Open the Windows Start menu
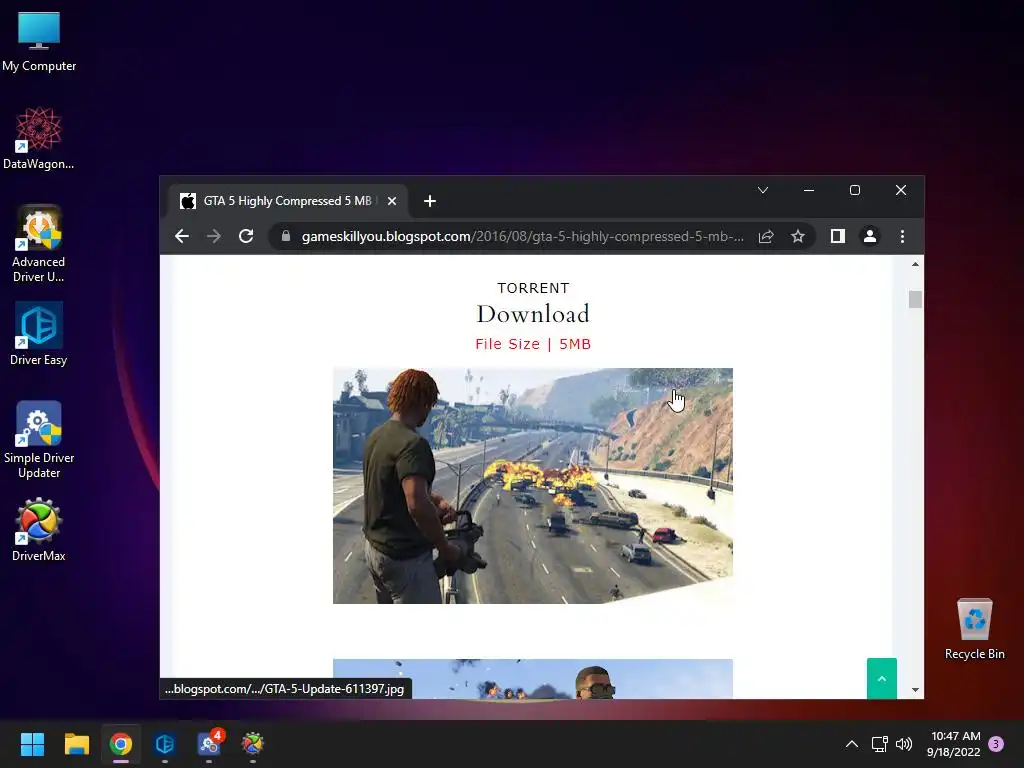 tap(32, 744)
